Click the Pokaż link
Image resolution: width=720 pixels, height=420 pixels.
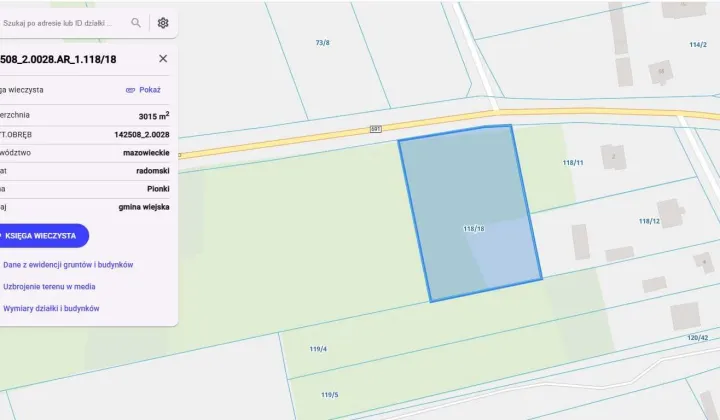coord(150,90)
